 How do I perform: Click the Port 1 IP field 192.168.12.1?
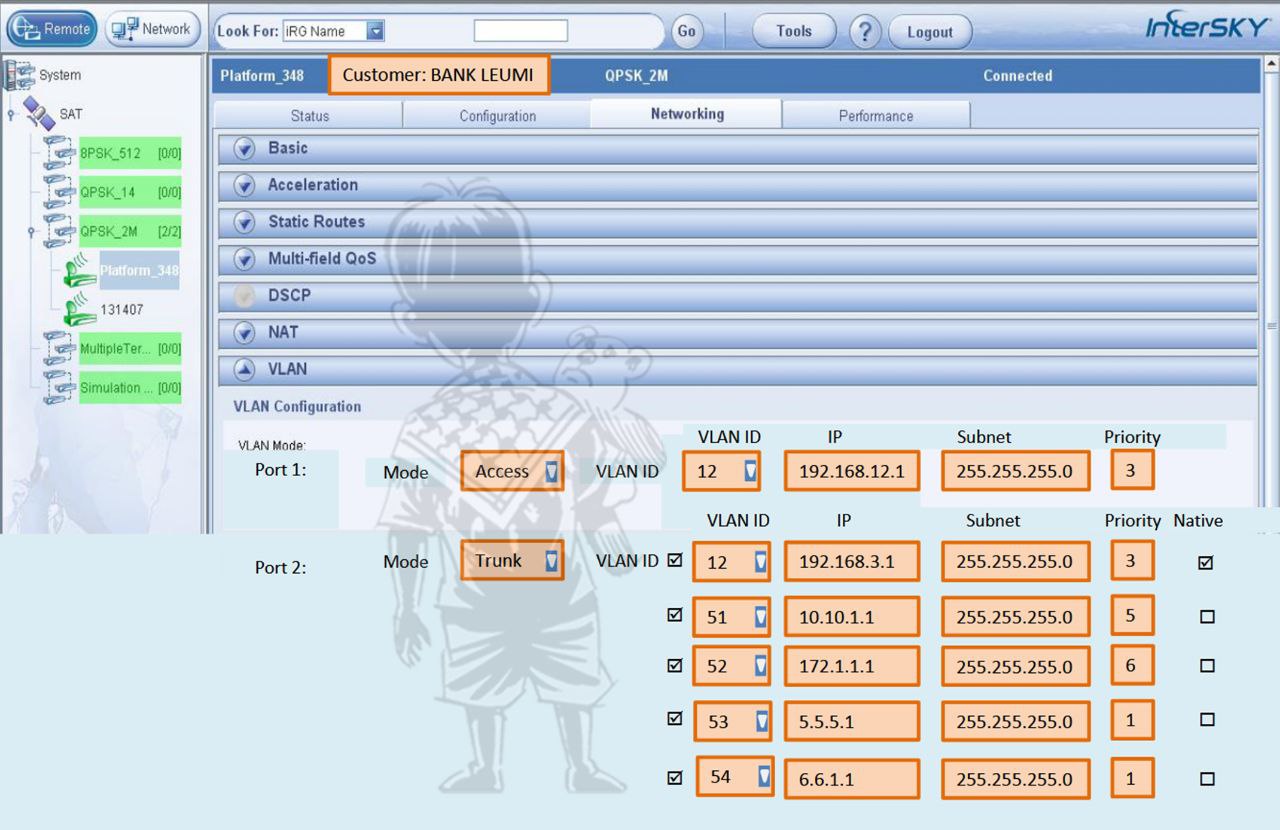coord(851,472)
